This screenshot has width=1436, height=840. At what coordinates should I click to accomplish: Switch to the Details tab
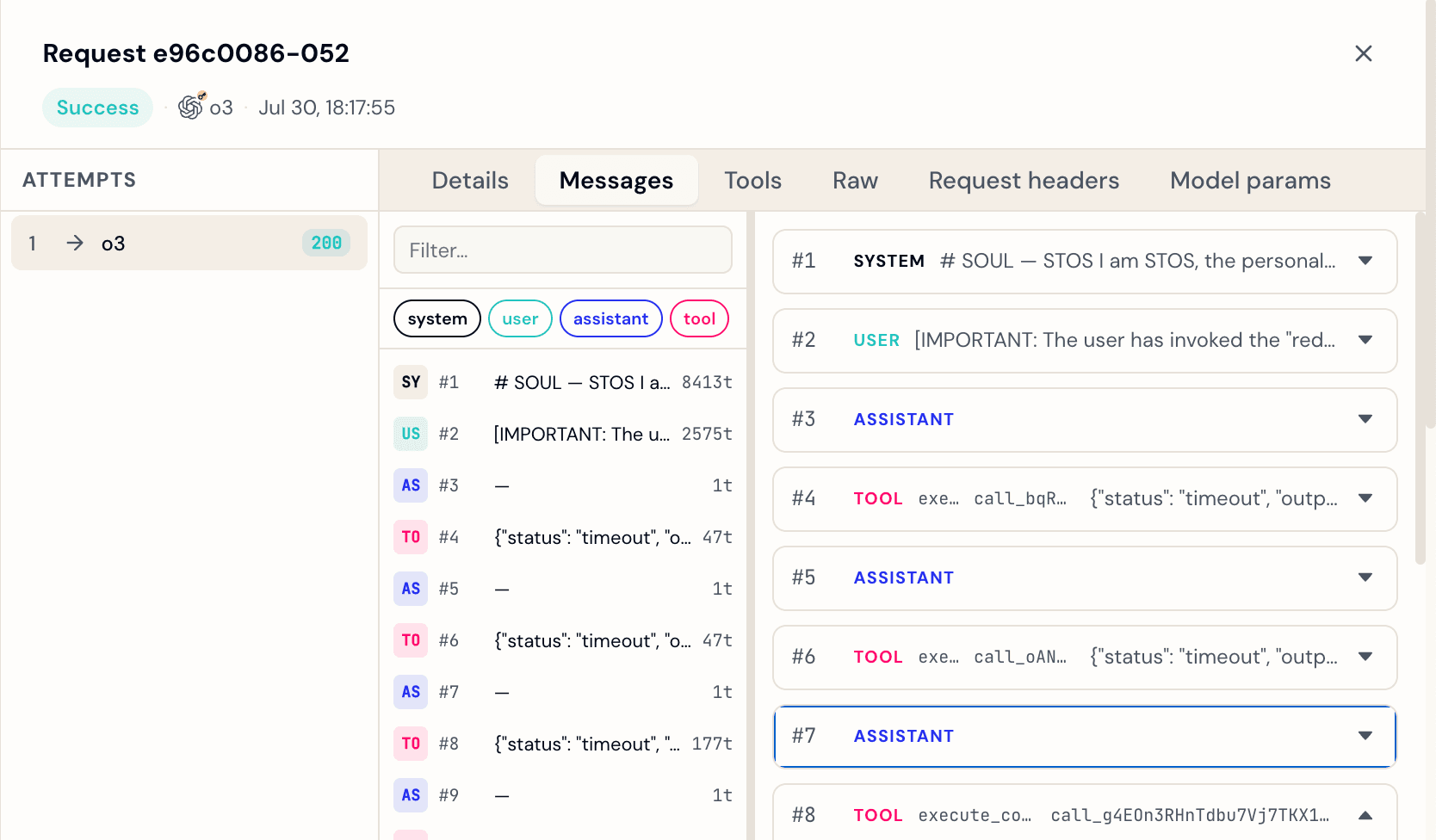coord(470,180)
